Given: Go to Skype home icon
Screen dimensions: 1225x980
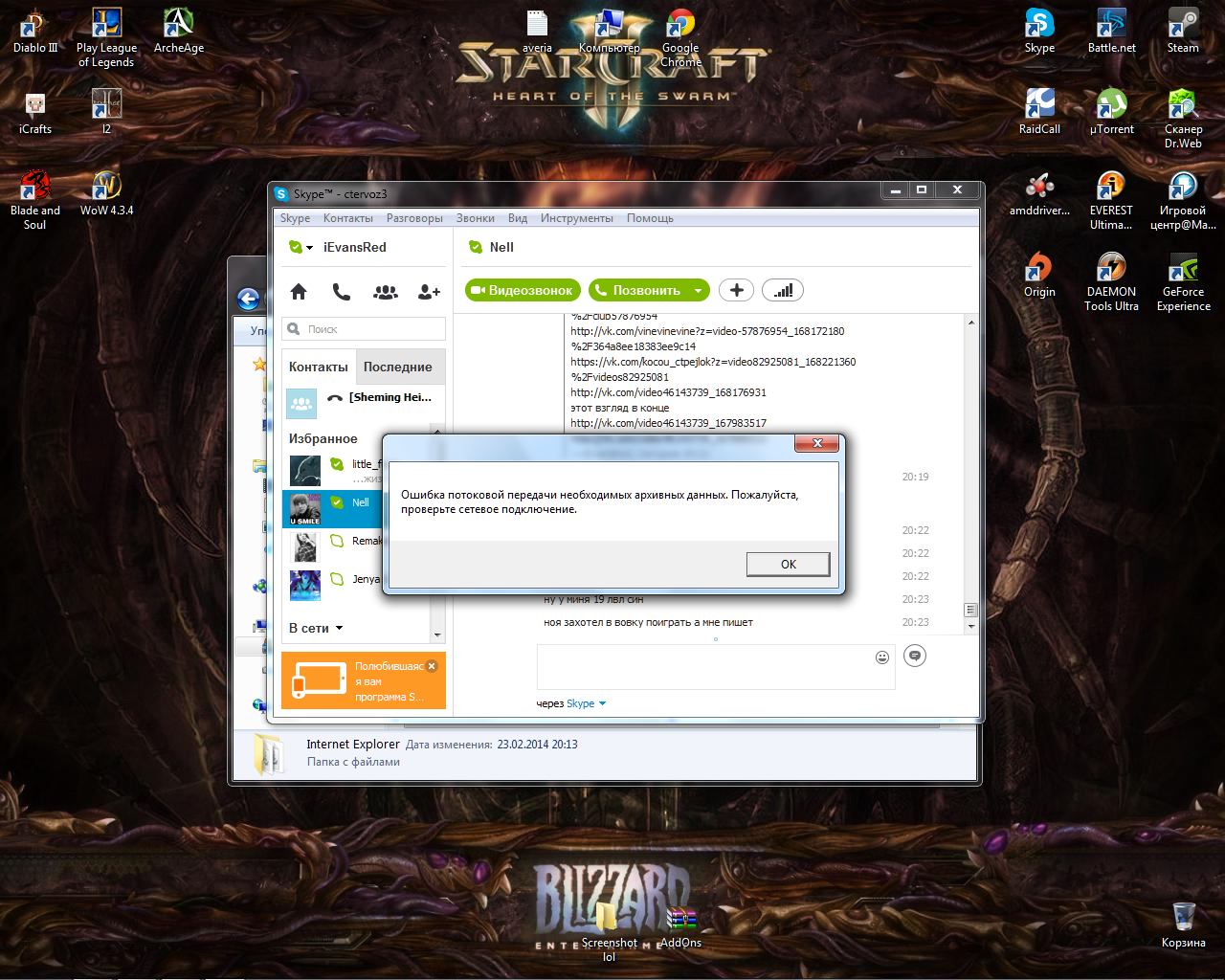Looking at the screenshot, I should click(299, 291).
